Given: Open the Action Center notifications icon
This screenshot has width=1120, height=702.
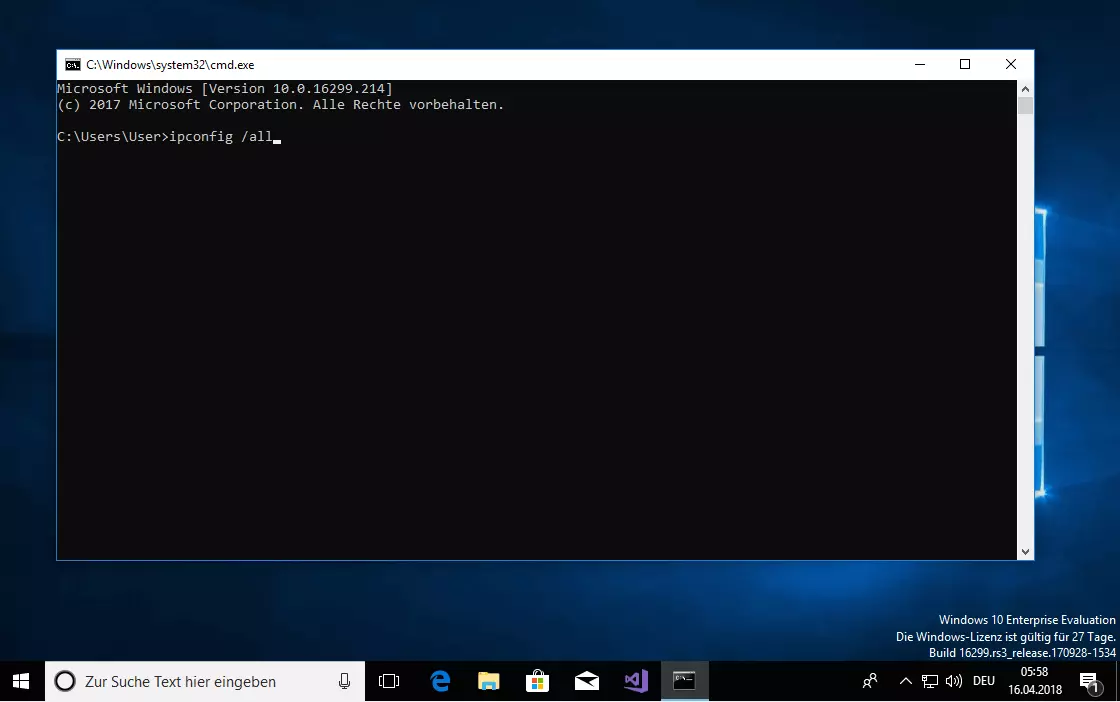Looking at the screenshot, I should [x=1089, y=682].
